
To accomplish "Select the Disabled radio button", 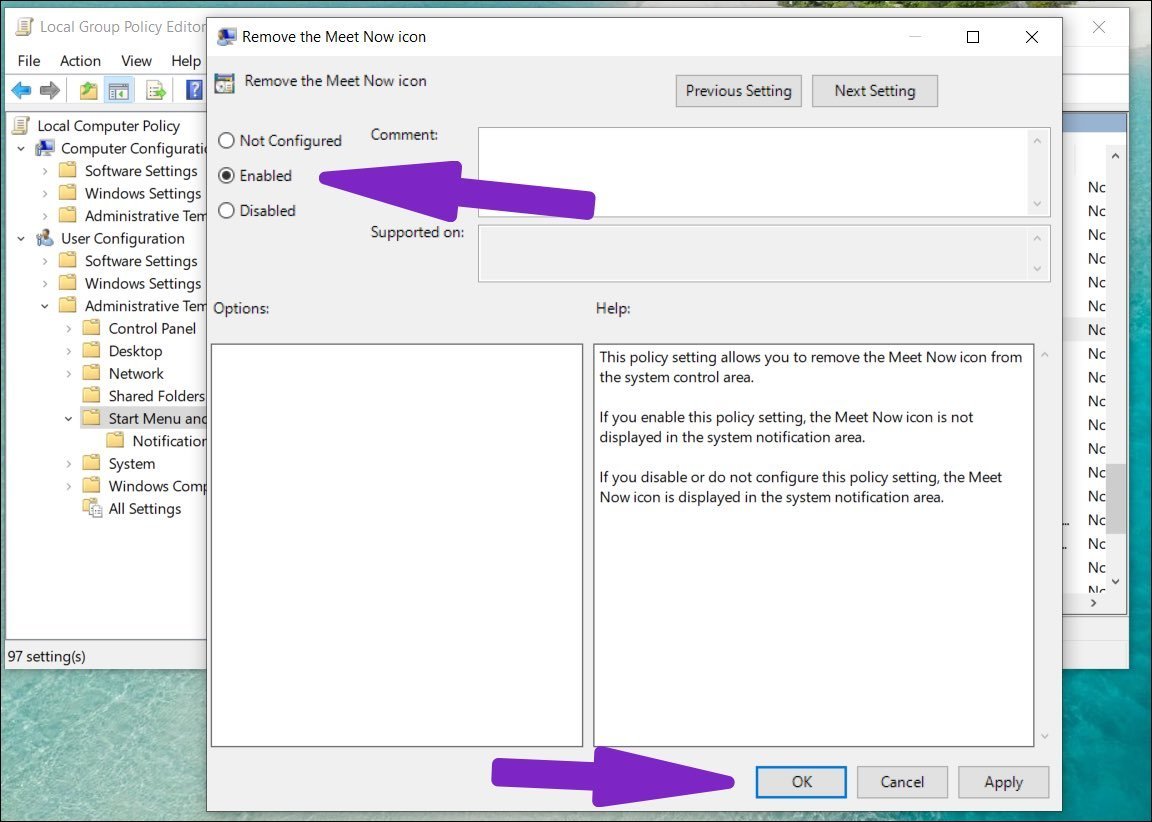I will point(226,211).
